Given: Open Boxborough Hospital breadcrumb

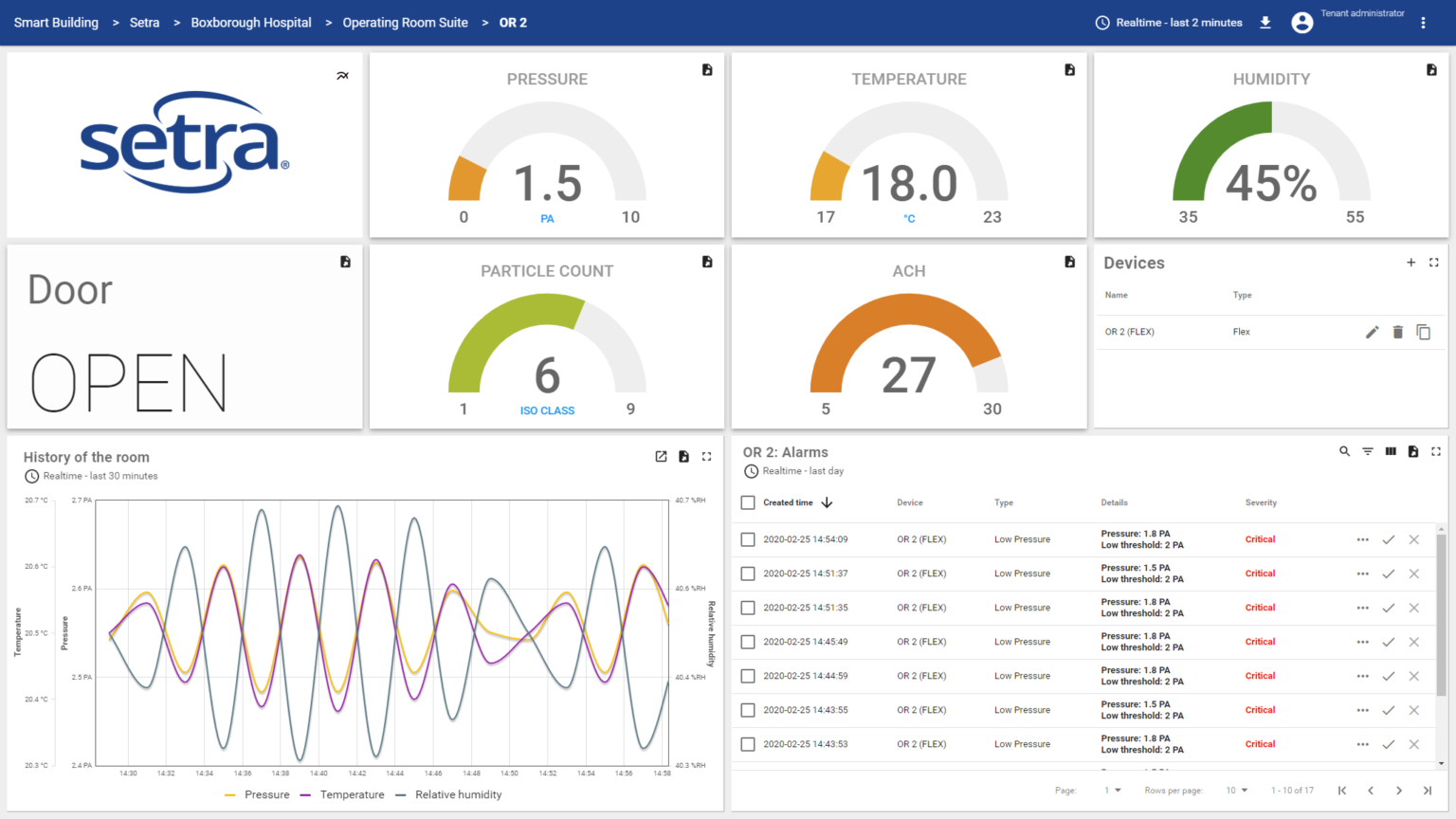Looking at the screenshot, I should pyautogui.click(x=251, y=23).
